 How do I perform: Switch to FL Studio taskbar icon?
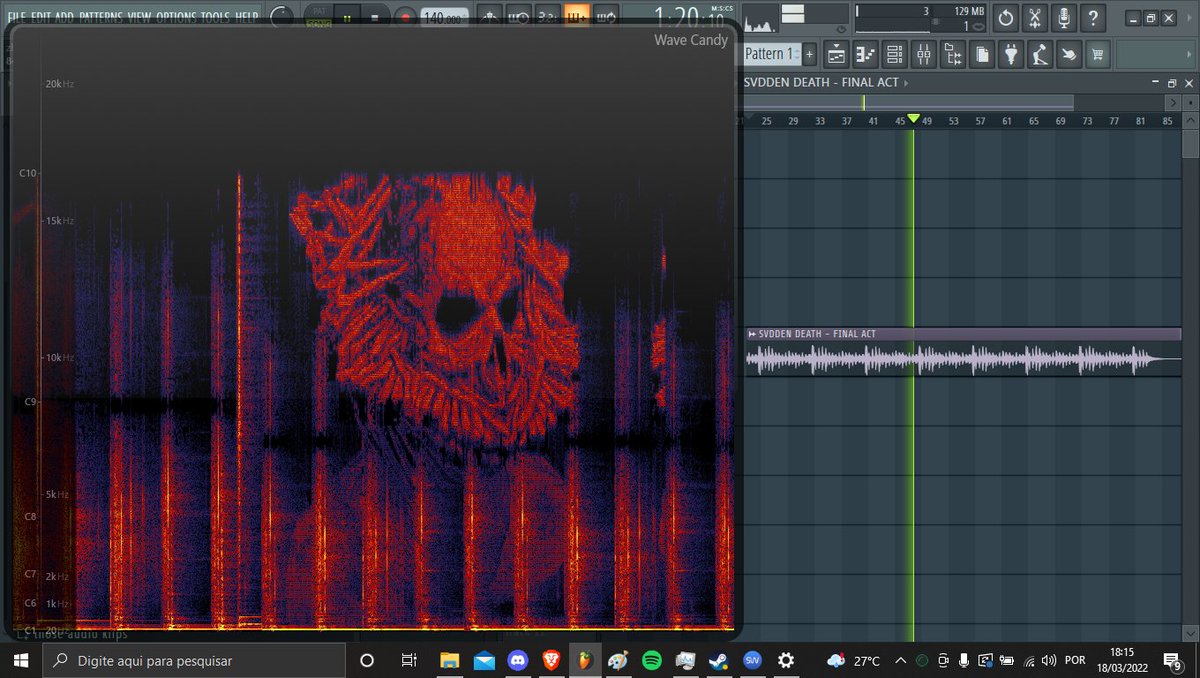pyautogui.click(x=584, y=660)
